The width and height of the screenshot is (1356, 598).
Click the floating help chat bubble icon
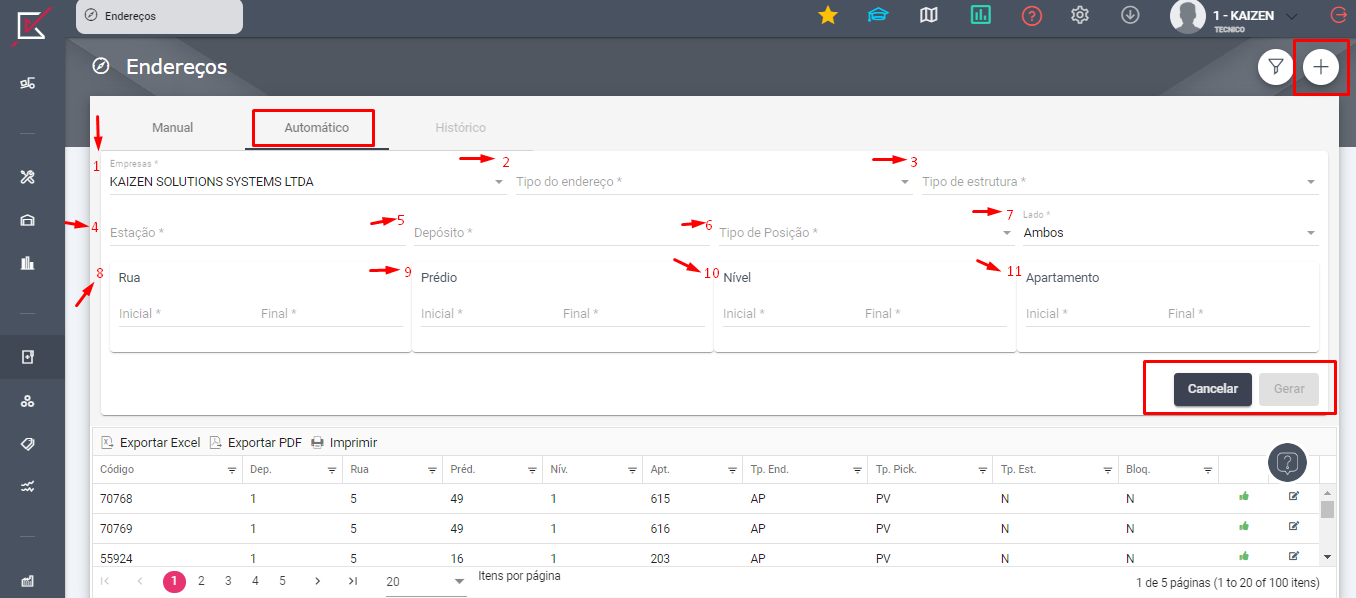coord(1288,463)
